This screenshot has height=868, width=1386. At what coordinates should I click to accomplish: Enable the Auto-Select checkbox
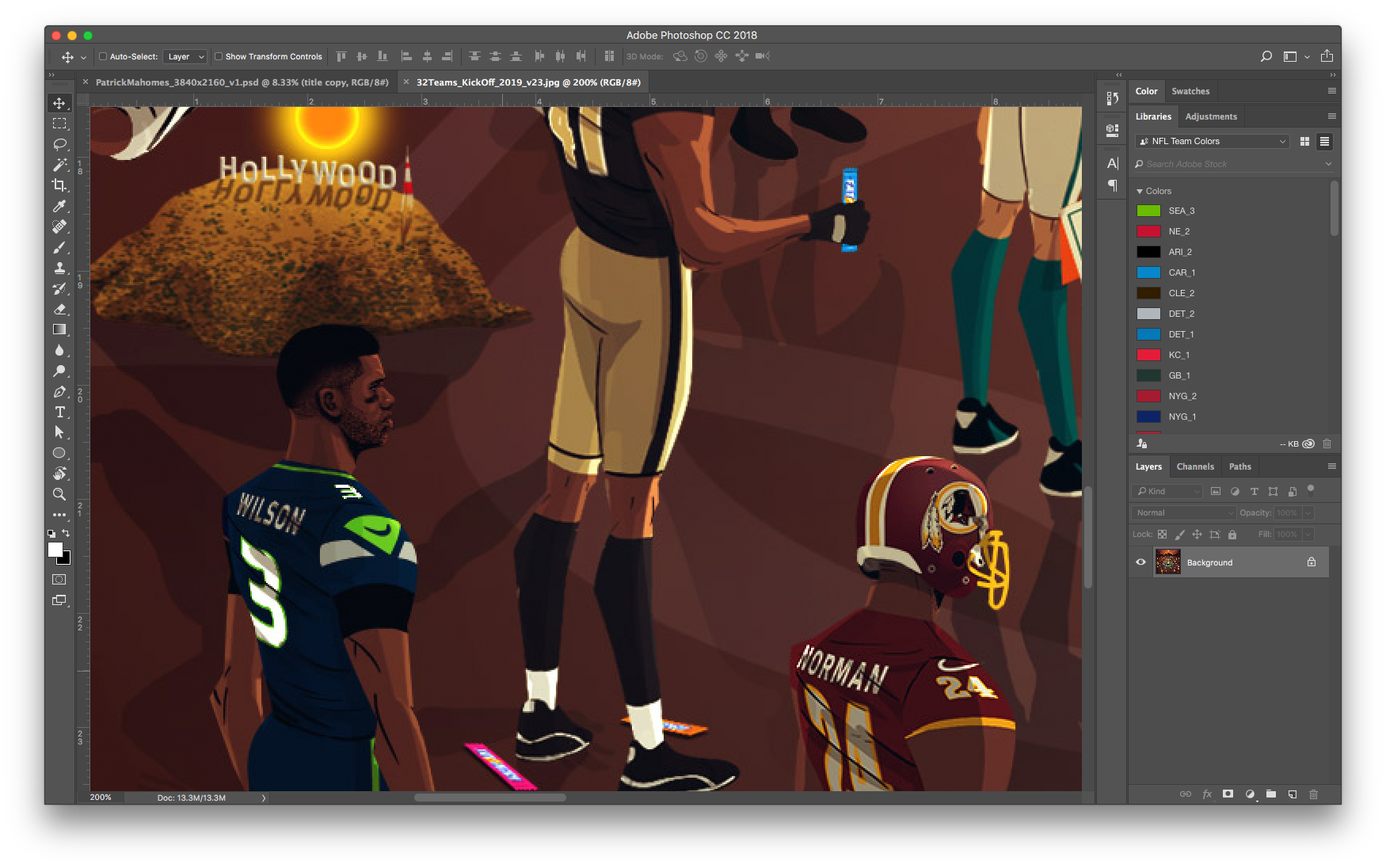coord(103,56)
